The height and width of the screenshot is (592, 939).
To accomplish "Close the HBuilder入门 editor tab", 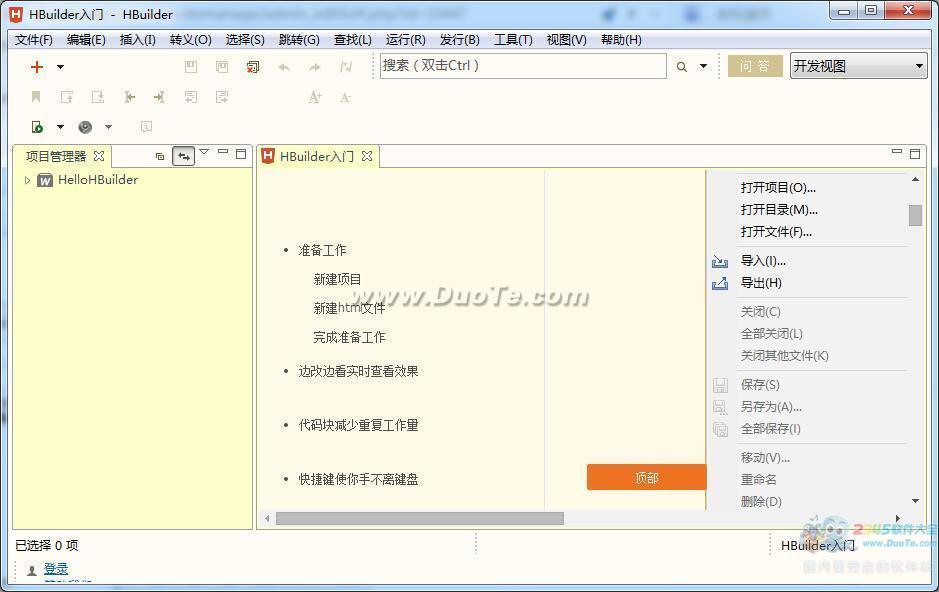I will coord(367,156).
